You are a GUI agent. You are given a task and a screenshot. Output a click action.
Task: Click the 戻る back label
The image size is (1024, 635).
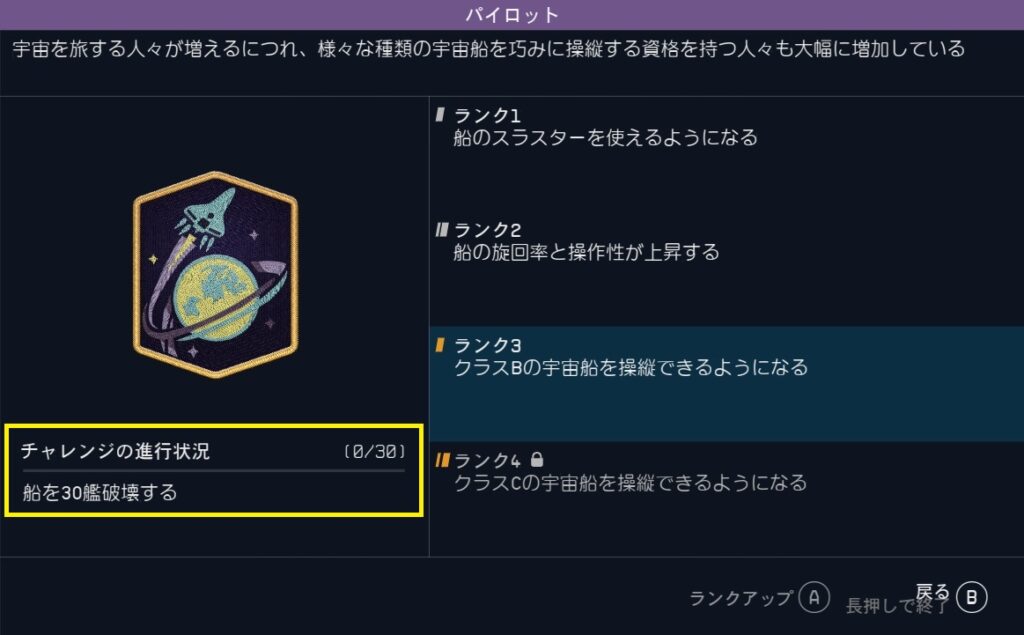932,593
